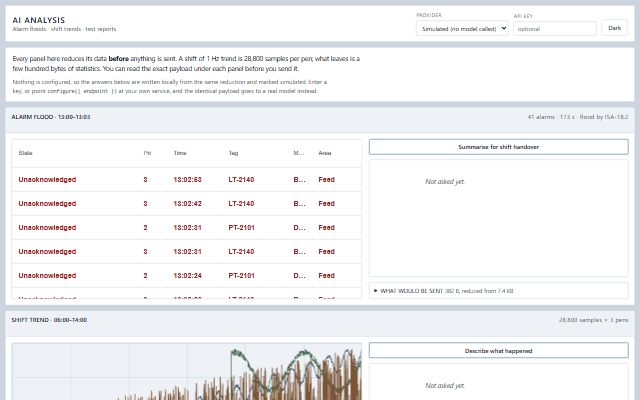Expand the WHAT WOULD BE SENT disclosure triangle
Screen dimensions: 640x400
(376, 291)
